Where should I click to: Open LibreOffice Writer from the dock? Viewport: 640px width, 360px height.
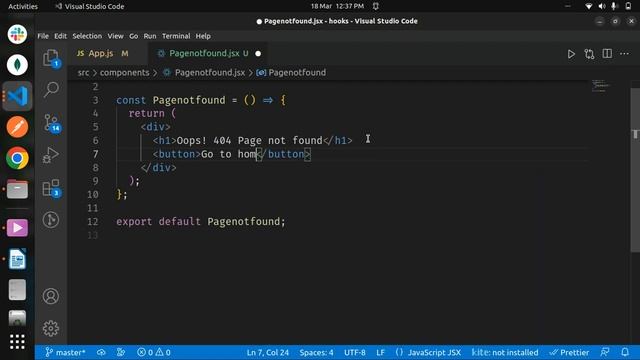coord(17,259)
